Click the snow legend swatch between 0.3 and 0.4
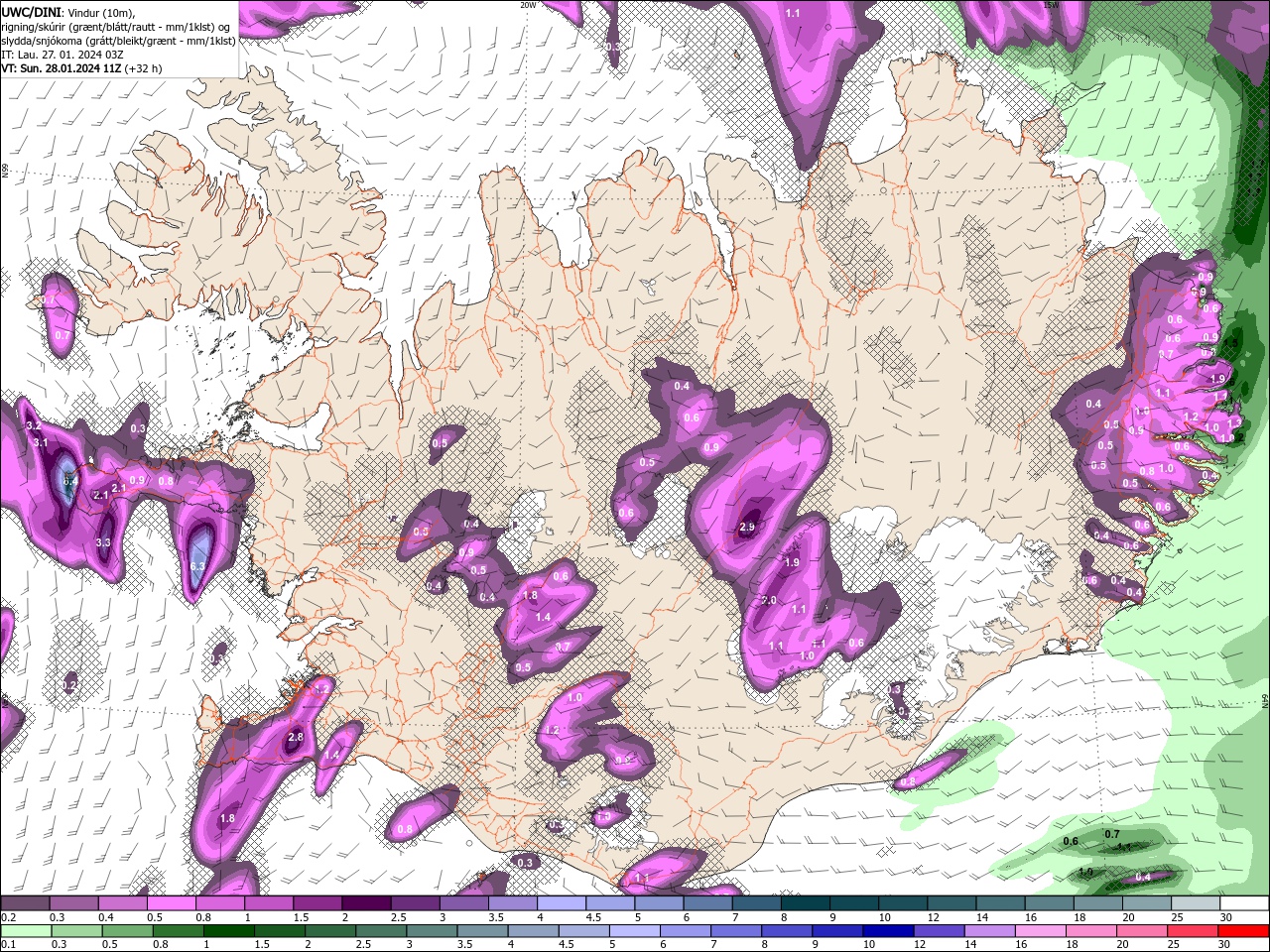The width and height of the screenshot is (1270, 952). point(73,903)
